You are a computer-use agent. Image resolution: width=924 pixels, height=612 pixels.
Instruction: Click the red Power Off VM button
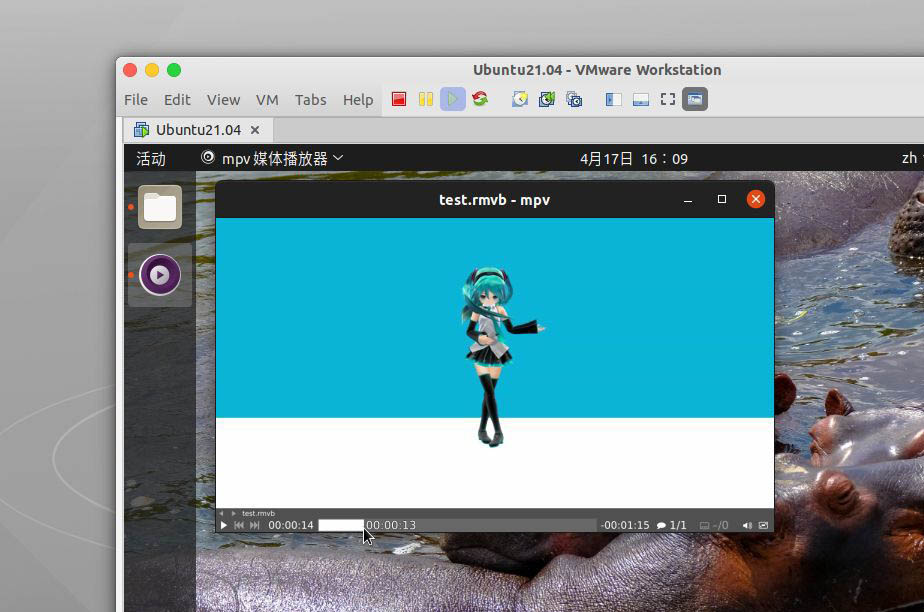(x=399, y=99)
